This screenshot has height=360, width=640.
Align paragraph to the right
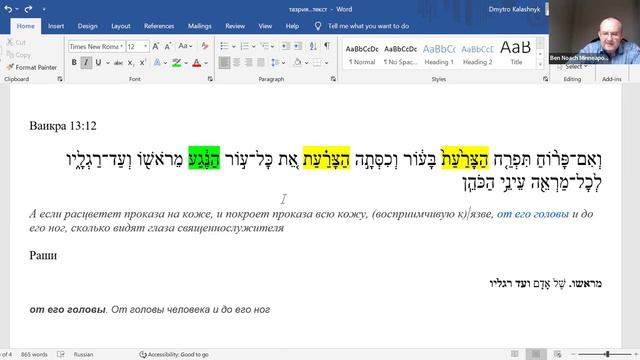point(249,63)
